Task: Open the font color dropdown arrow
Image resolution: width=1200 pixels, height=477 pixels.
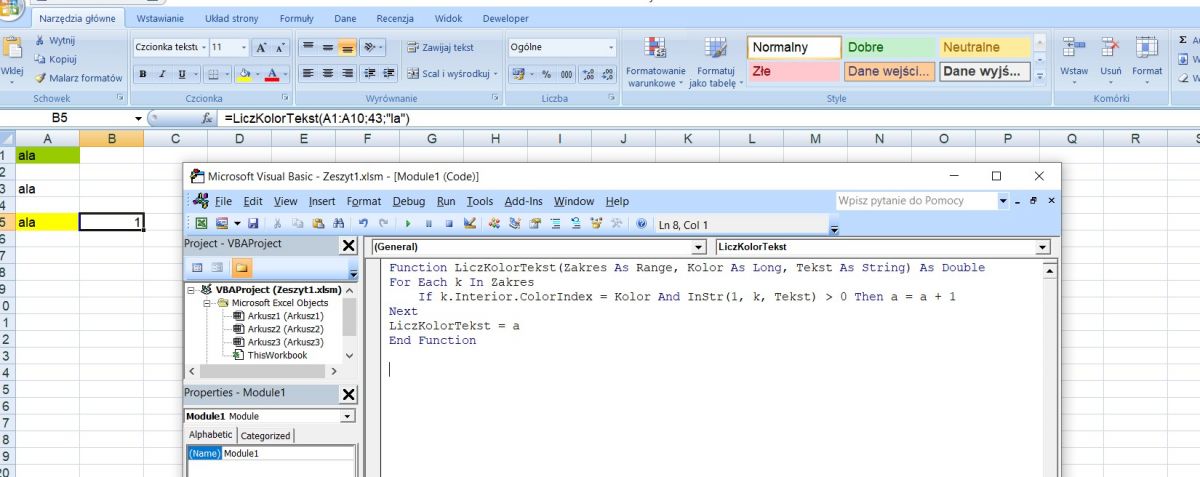Action: pos(285,74)
